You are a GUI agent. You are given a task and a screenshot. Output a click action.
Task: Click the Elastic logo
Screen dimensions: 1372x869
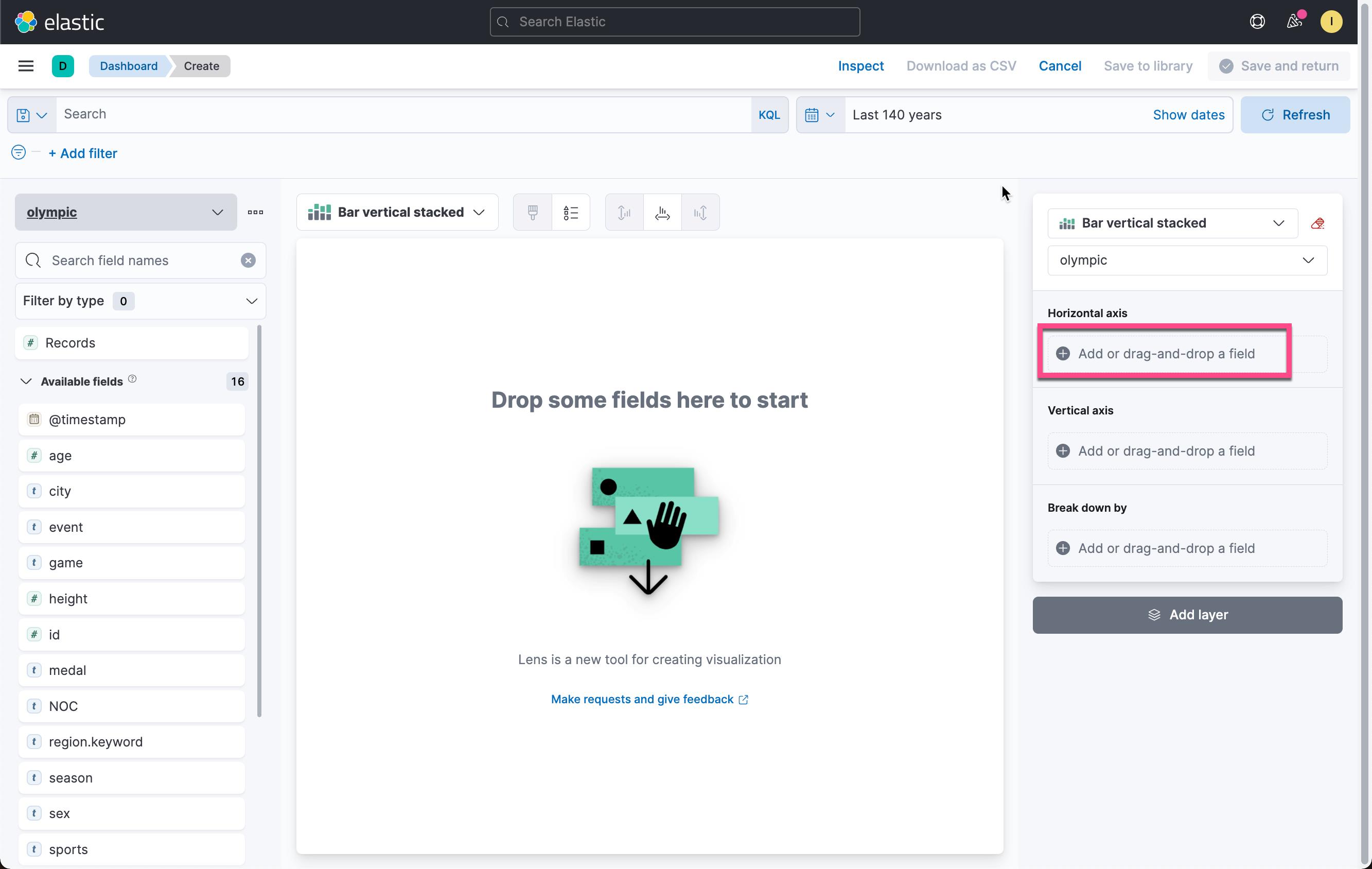tap(59, 22)
